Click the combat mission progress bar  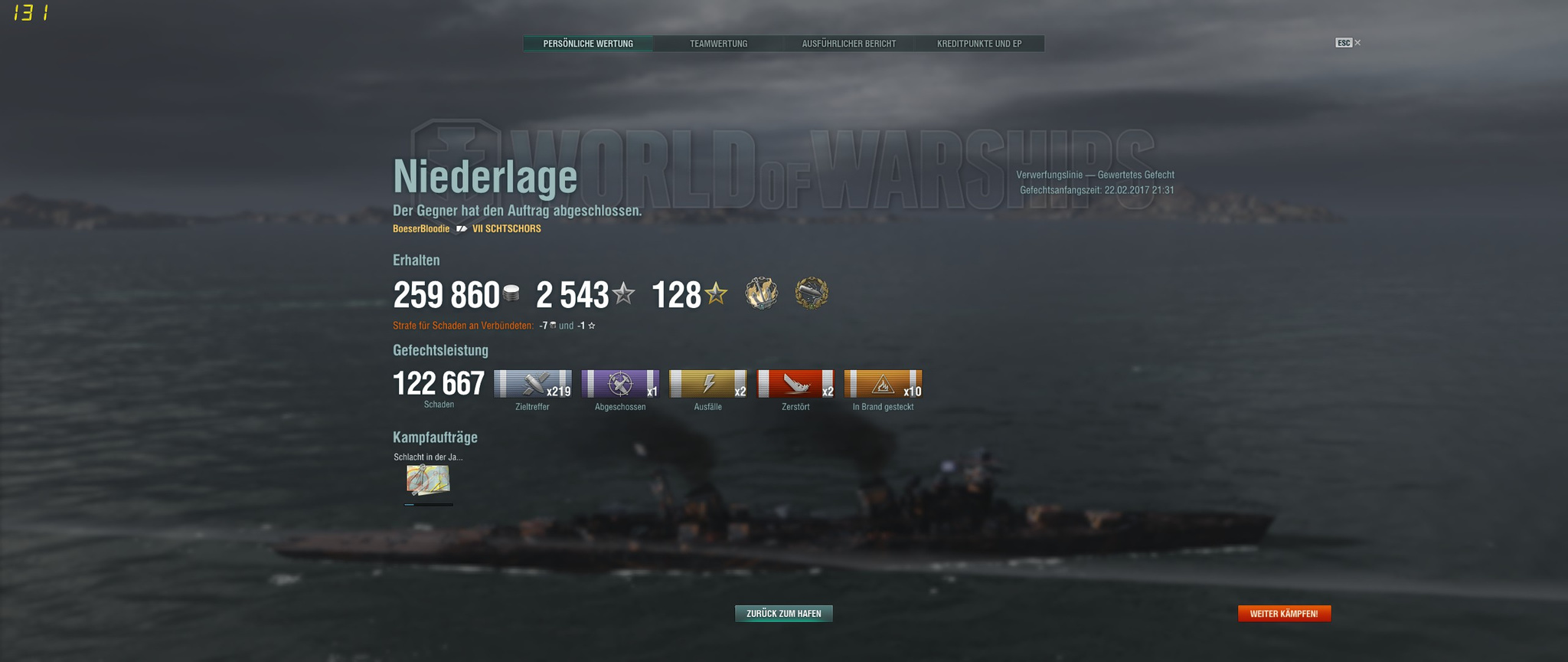pyautogui.click(x=429, y=504)
